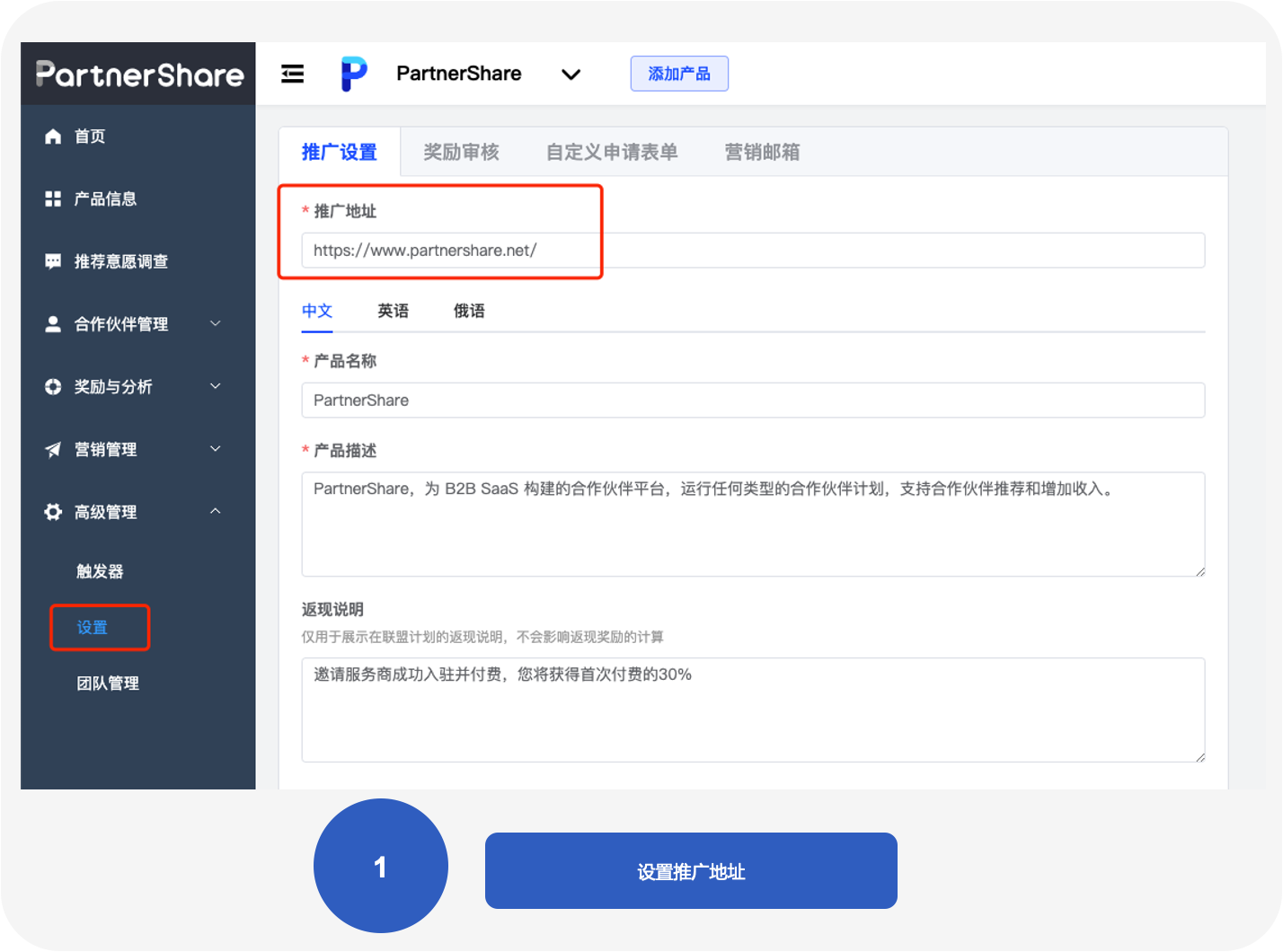Click the 奖励与分析 compass icon
The height and width of the screenshot is (952, 1283).
pyautogui.click(x=53, y=386)
